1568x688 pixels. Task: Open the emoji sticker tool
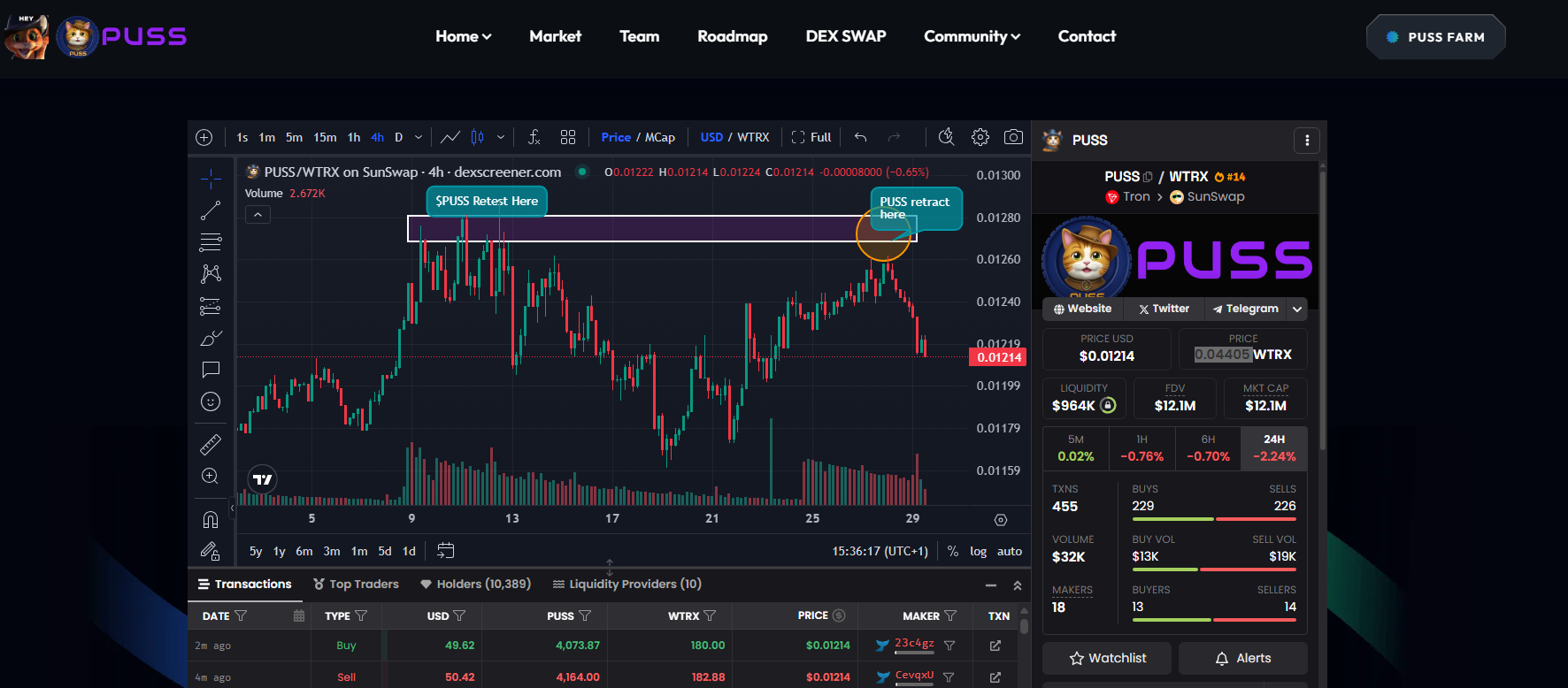[211, 401]
